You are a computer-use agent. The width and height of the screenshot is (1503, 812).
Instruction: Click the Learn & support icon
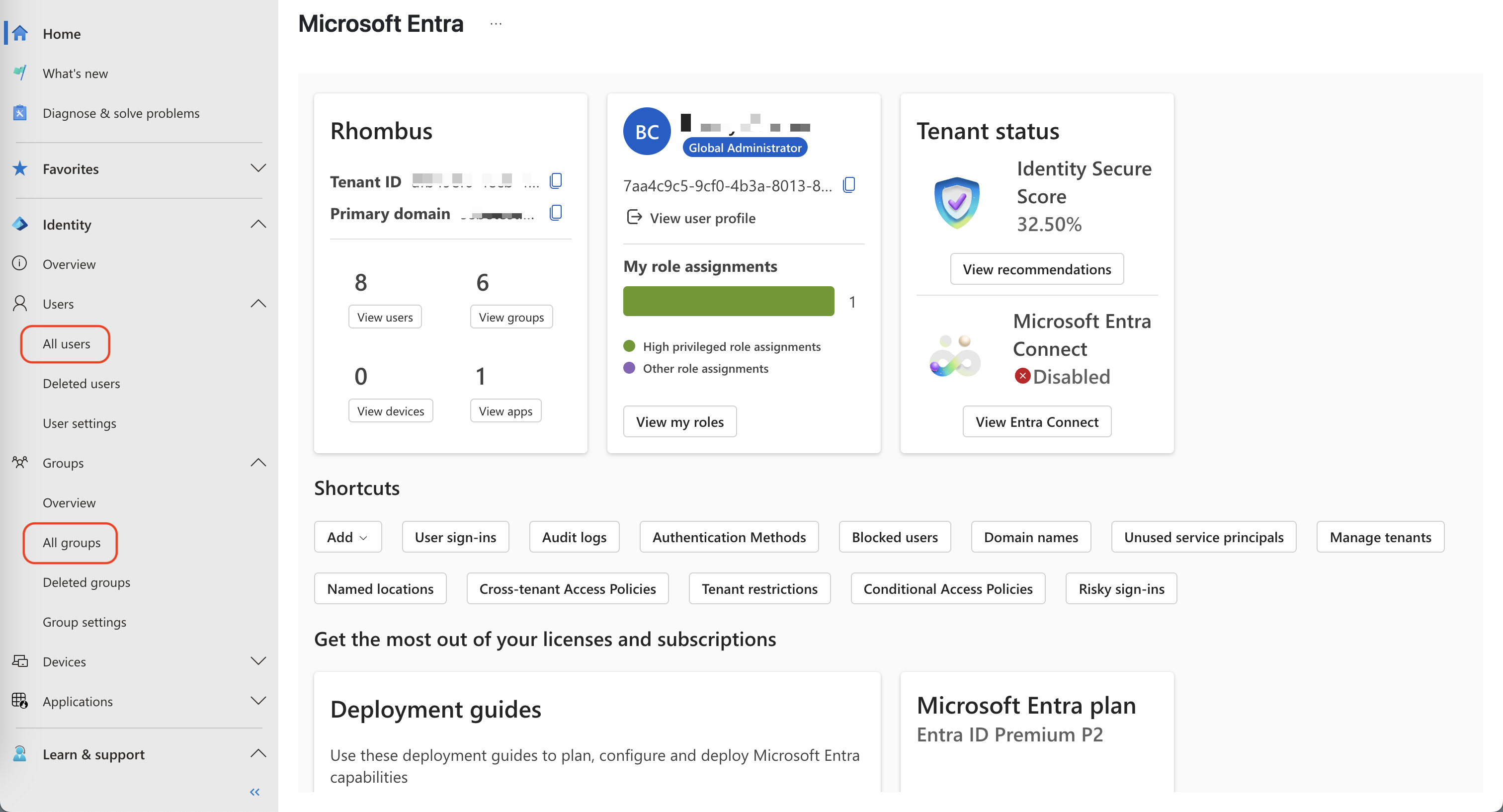(20, 754)
